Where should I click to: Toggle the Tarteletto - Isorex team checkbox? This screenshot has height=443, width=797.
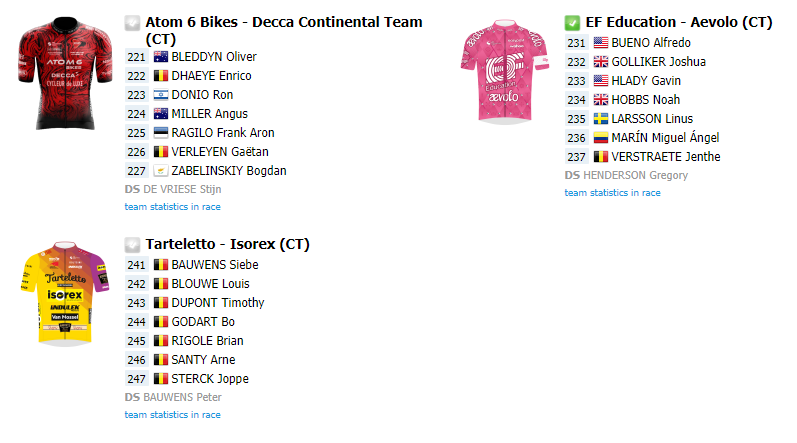click(x=132, y=245)
